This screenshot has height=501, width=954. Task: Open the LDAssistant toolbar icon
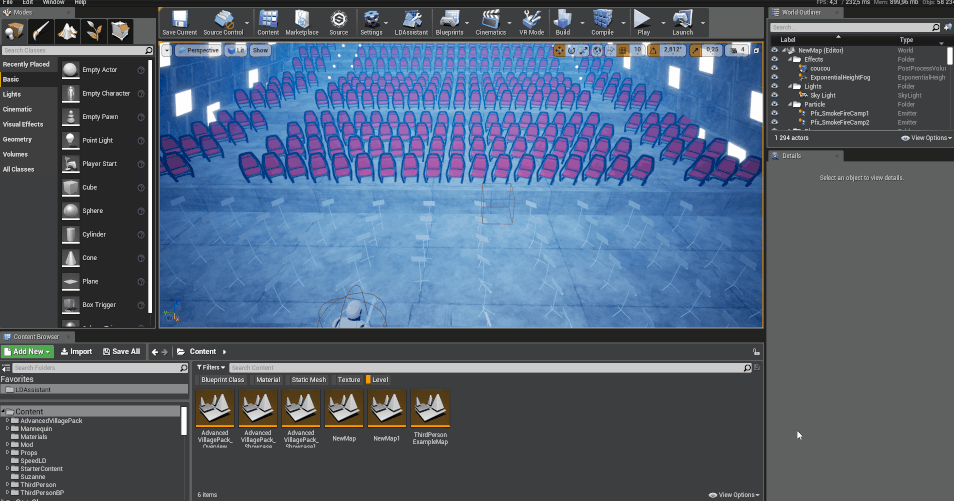tap(411, 23)
